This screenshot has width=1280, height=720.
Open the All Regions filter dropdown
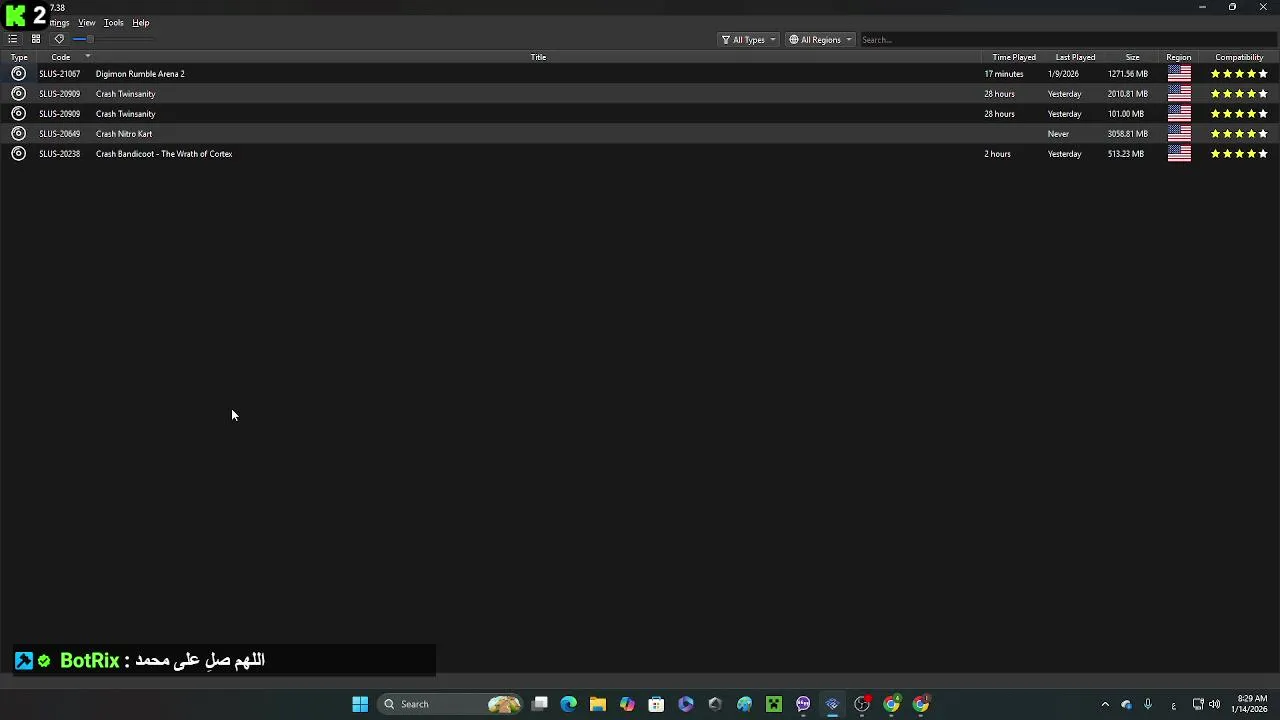coord(820,40)
